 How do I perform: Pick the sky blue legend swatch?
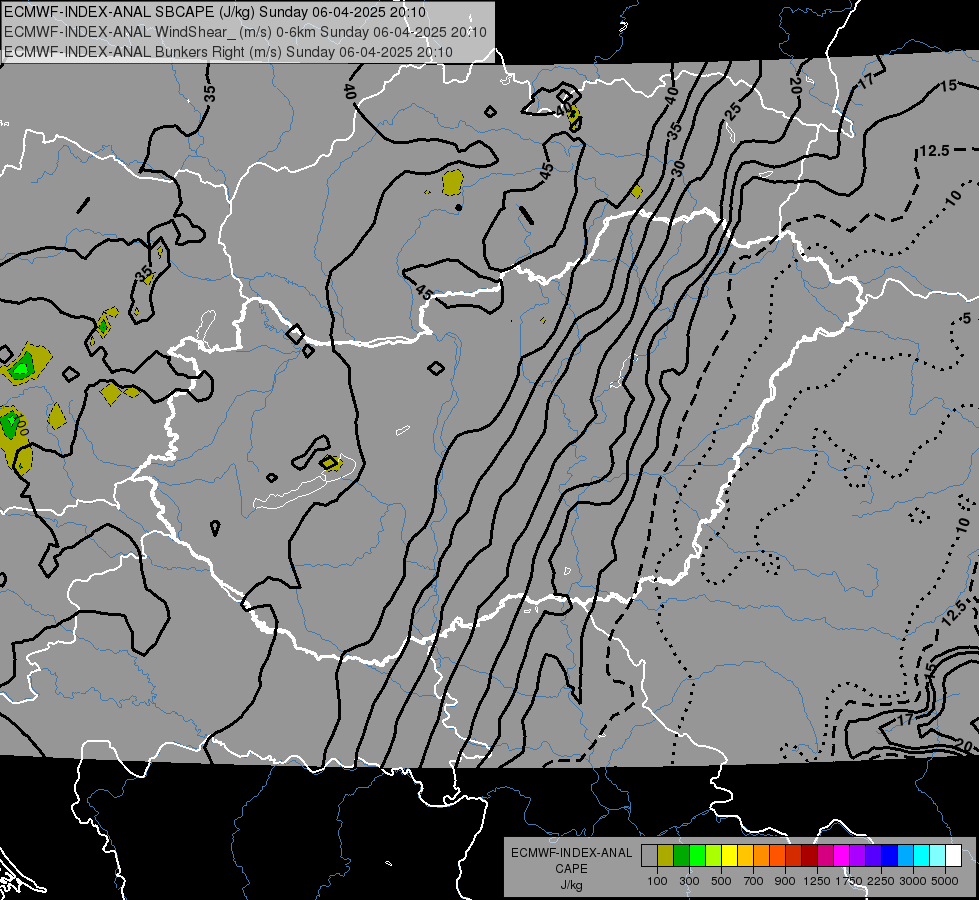[x=905, y=856]
